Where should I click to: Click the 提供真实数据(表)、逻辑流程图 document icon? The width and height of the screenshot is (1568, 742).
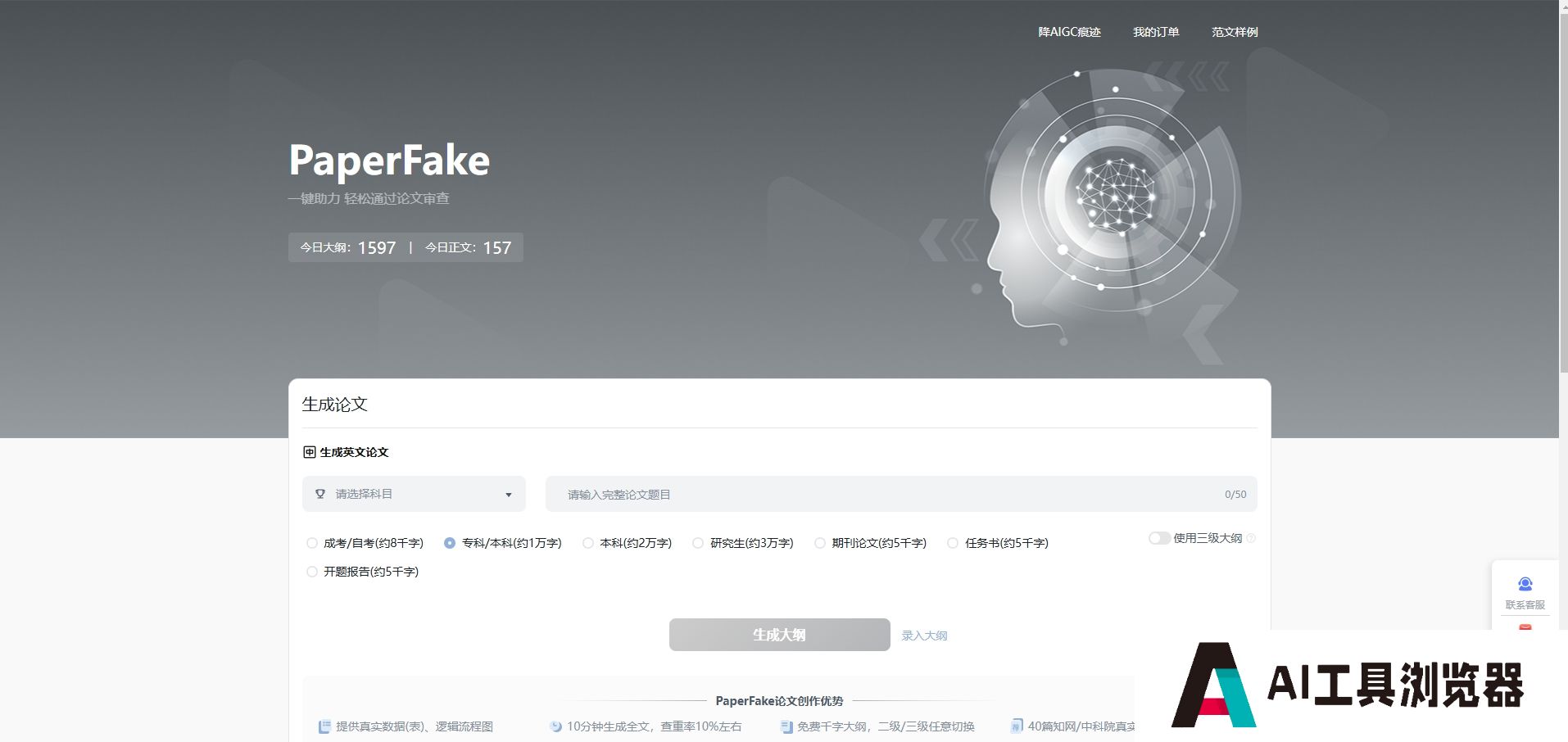point(324,726)
